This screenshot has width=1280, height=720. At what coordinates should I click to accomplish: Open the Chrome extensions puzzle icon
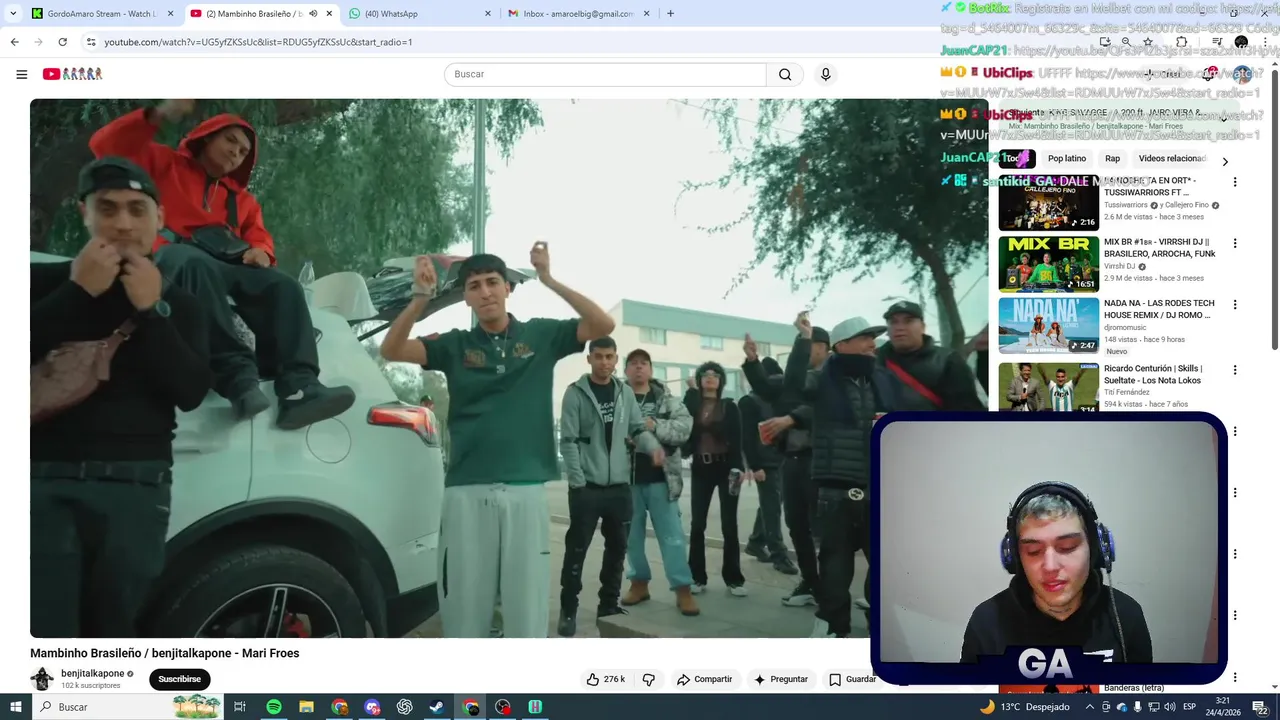tap(1182, 42)
